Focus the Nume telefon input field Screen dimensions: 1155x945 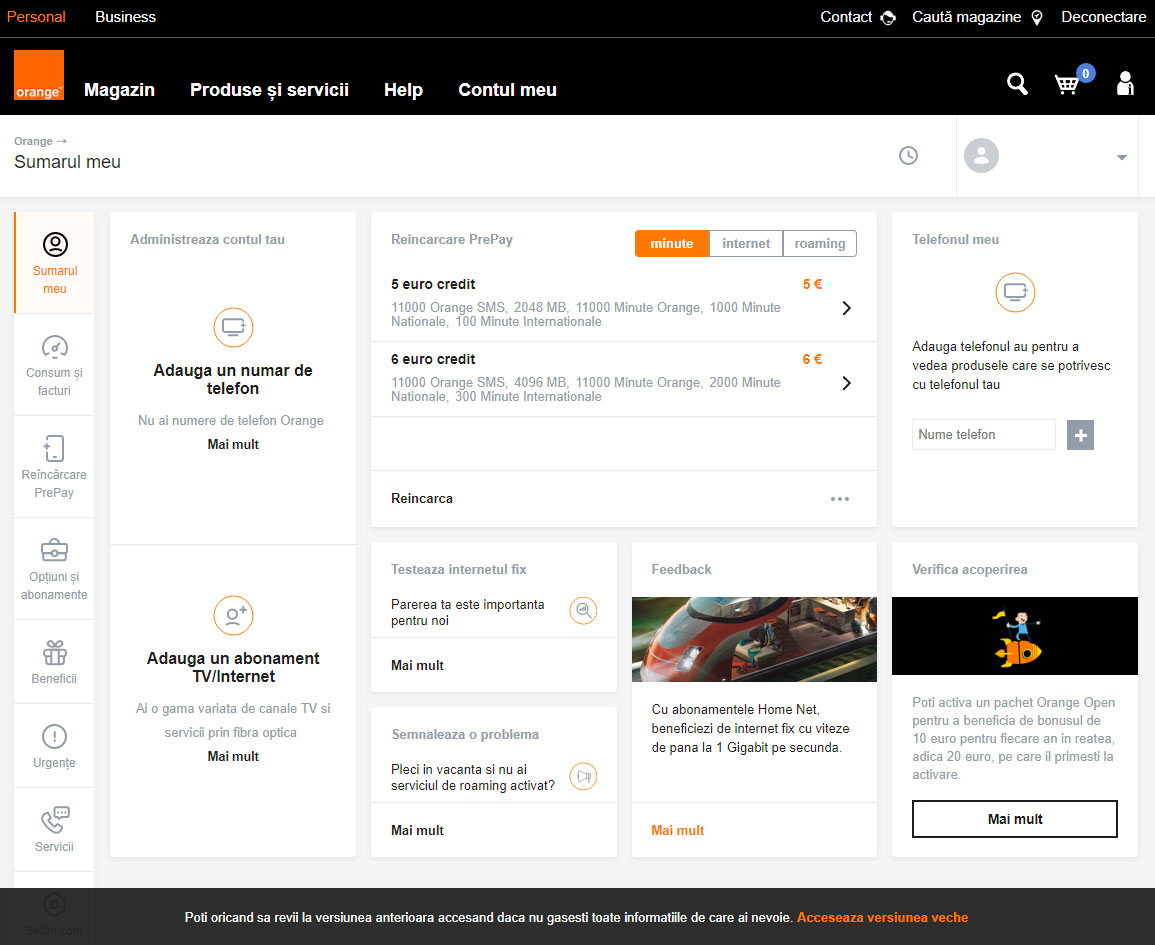click(983, 435)
